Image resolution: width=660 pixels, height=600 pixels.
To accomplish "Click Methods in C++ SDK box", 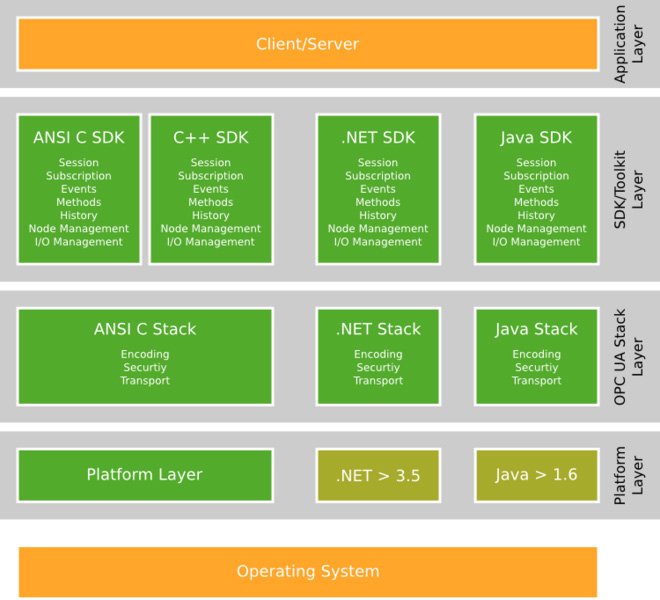I will (210, 202).
